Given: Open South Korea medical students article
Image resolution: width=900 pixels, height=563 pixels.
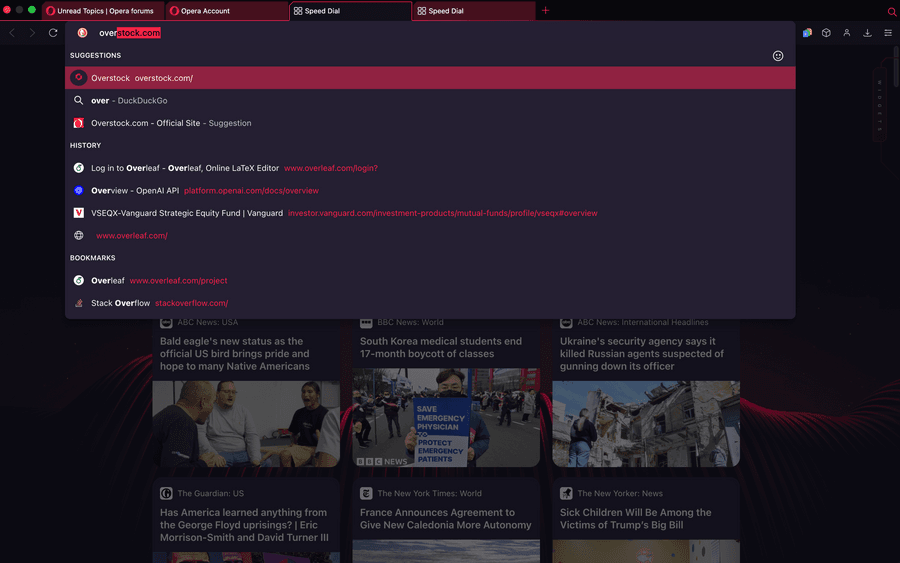Looking at the screenshot, I should coord(441,347).
